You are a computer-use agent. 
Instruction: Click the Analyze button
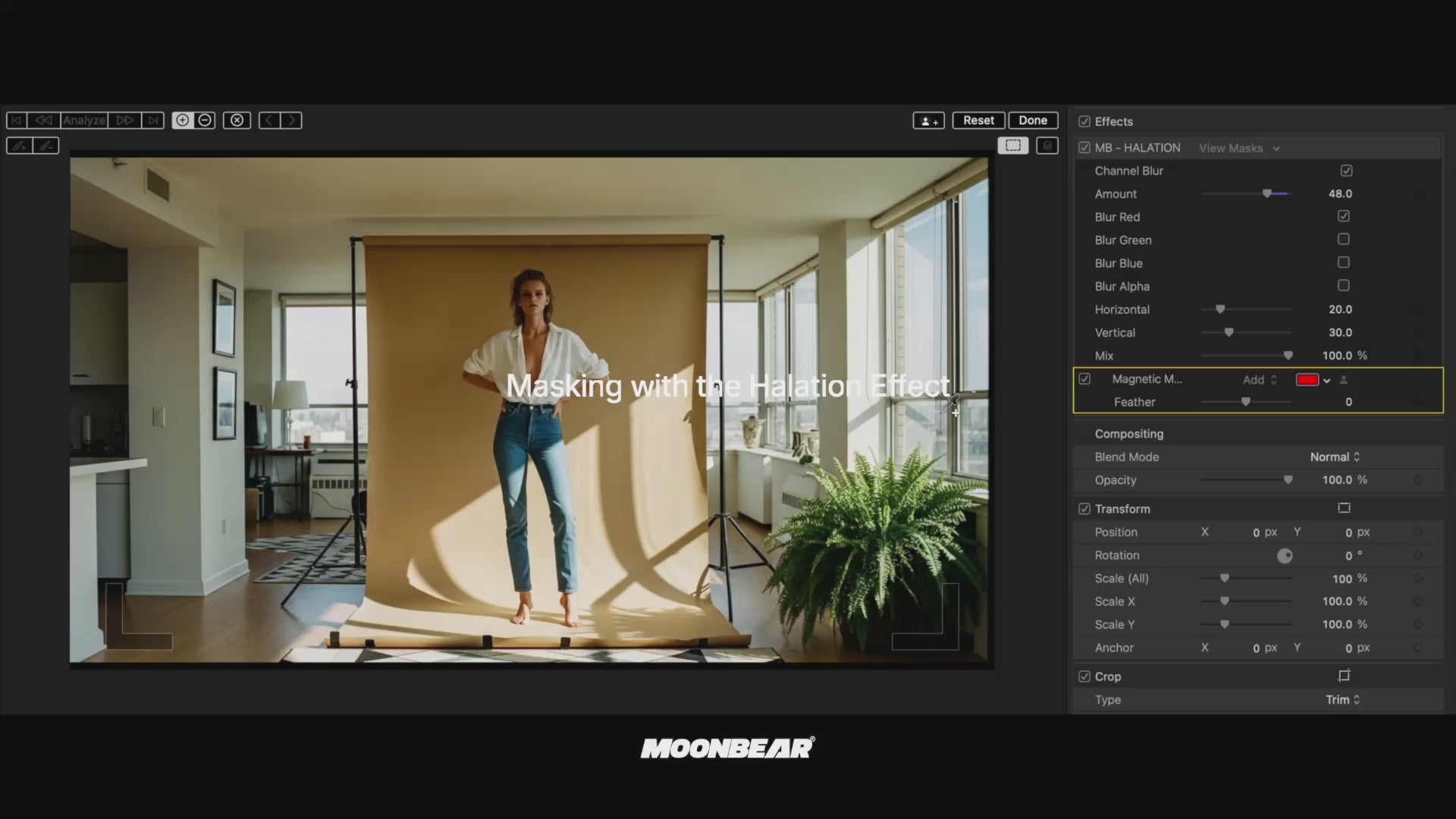[x=84, y=121]
